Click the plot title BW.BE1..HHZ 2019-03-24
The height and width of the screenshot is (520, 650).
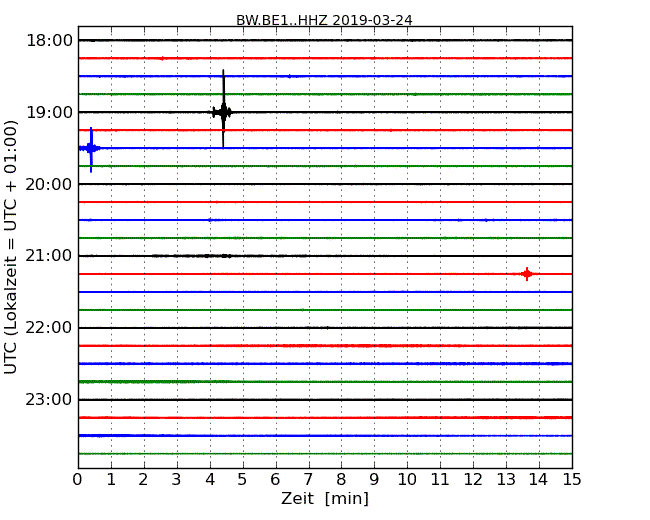[x=324, y=20]
